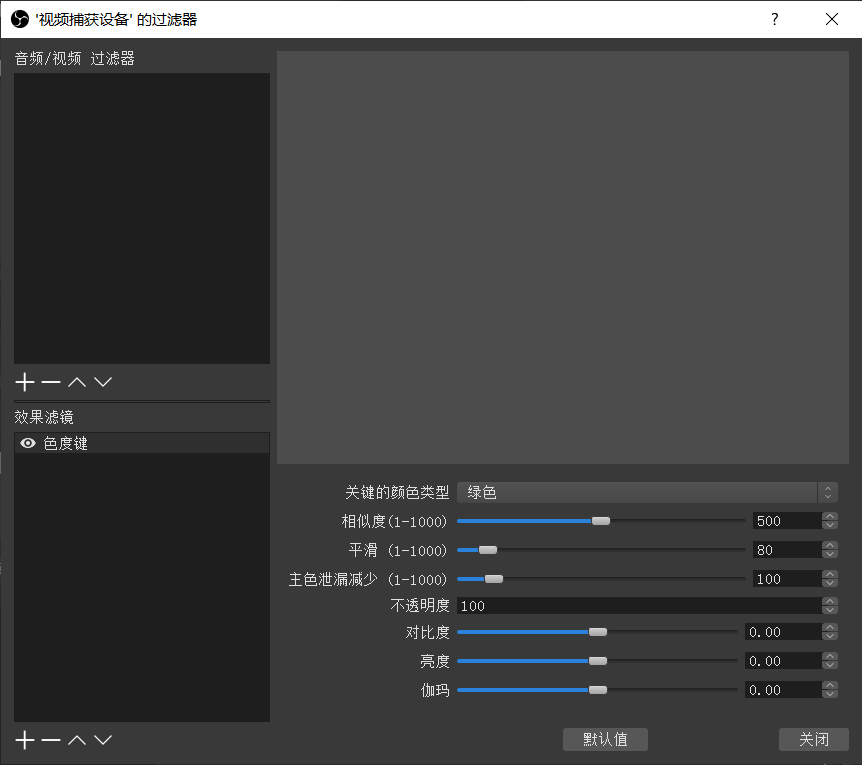Move effect filter down with arrow
Screen dimensions: 862x765
[103, 740]
